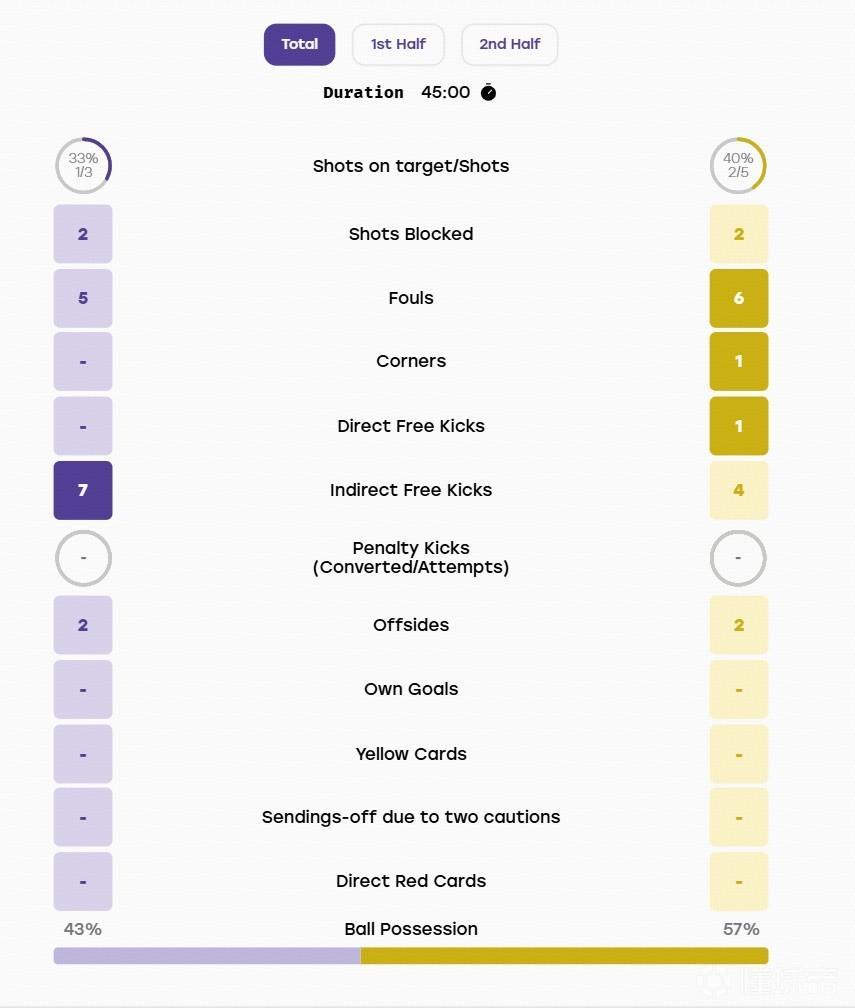Click the Ball Possession label

411,929
